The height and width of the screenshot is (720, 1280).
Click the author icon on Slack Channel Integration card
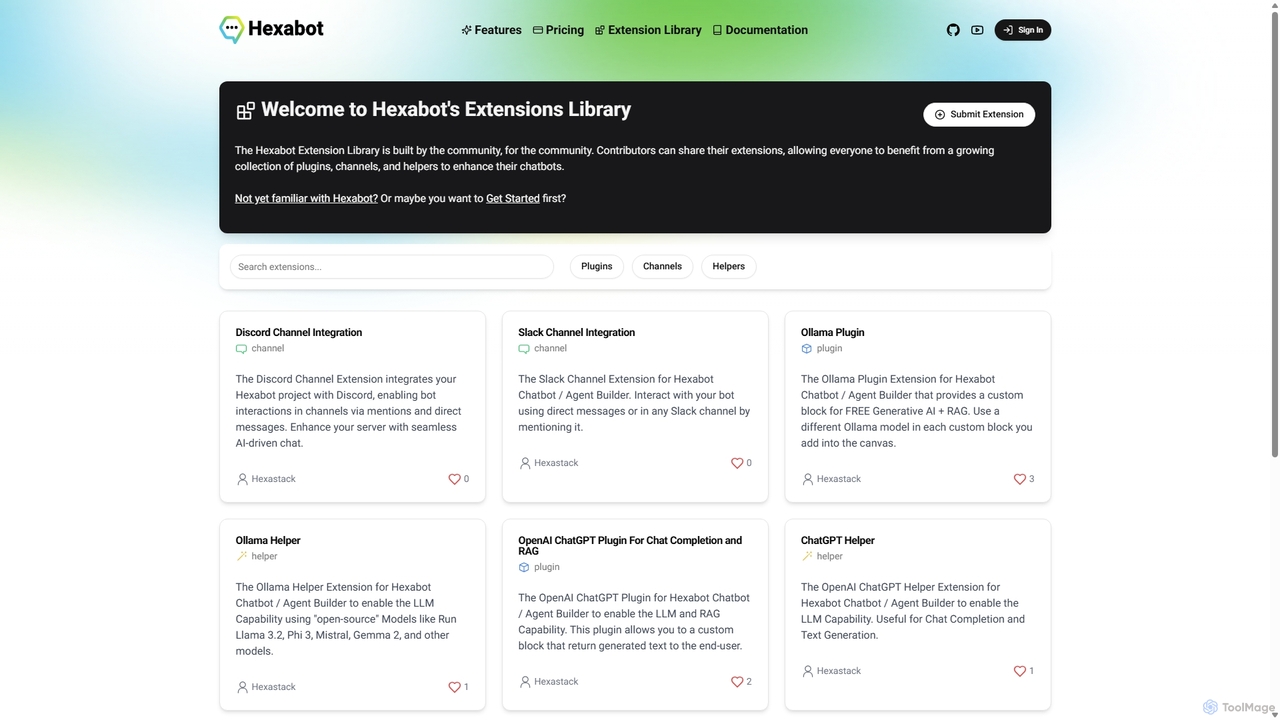pyautogui.click(x=525, y=463)
